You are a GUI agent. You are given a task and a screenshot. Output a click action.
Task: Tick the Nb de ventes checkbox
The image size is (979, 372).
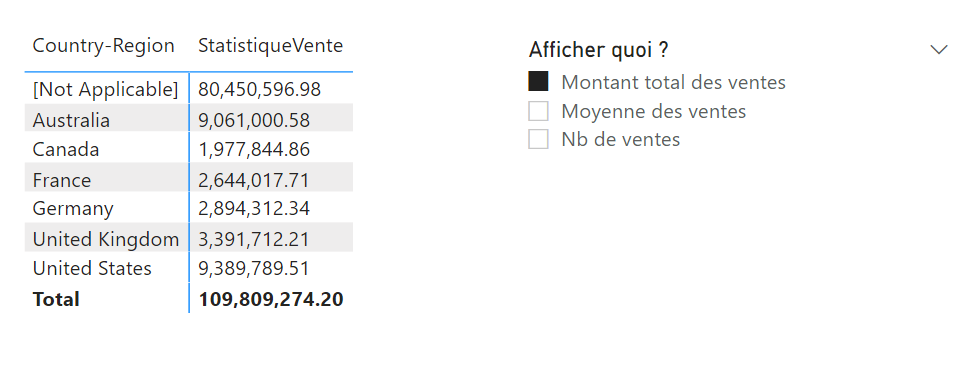pyautogui.click(x=538, y=139)
